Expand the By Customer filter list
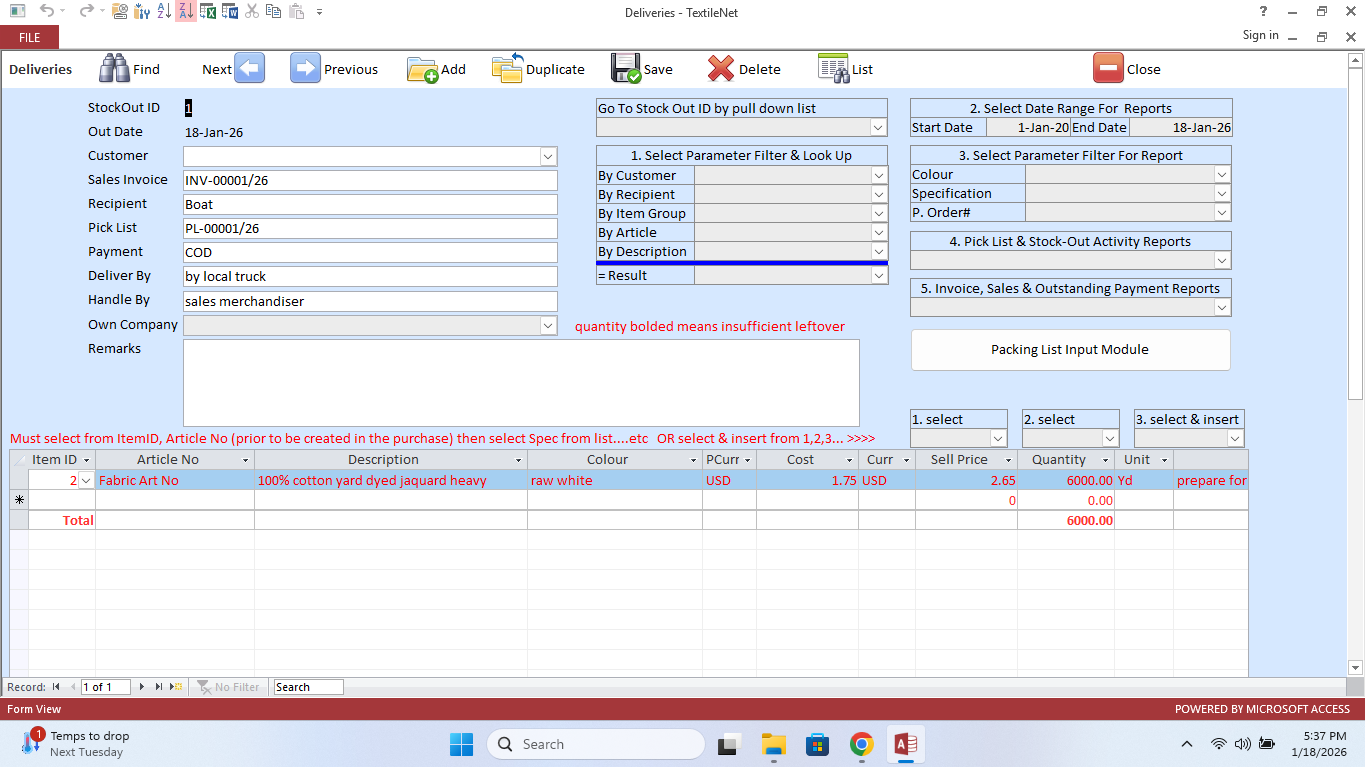This screenshot has height=767, width=1365. click(877, 175)
